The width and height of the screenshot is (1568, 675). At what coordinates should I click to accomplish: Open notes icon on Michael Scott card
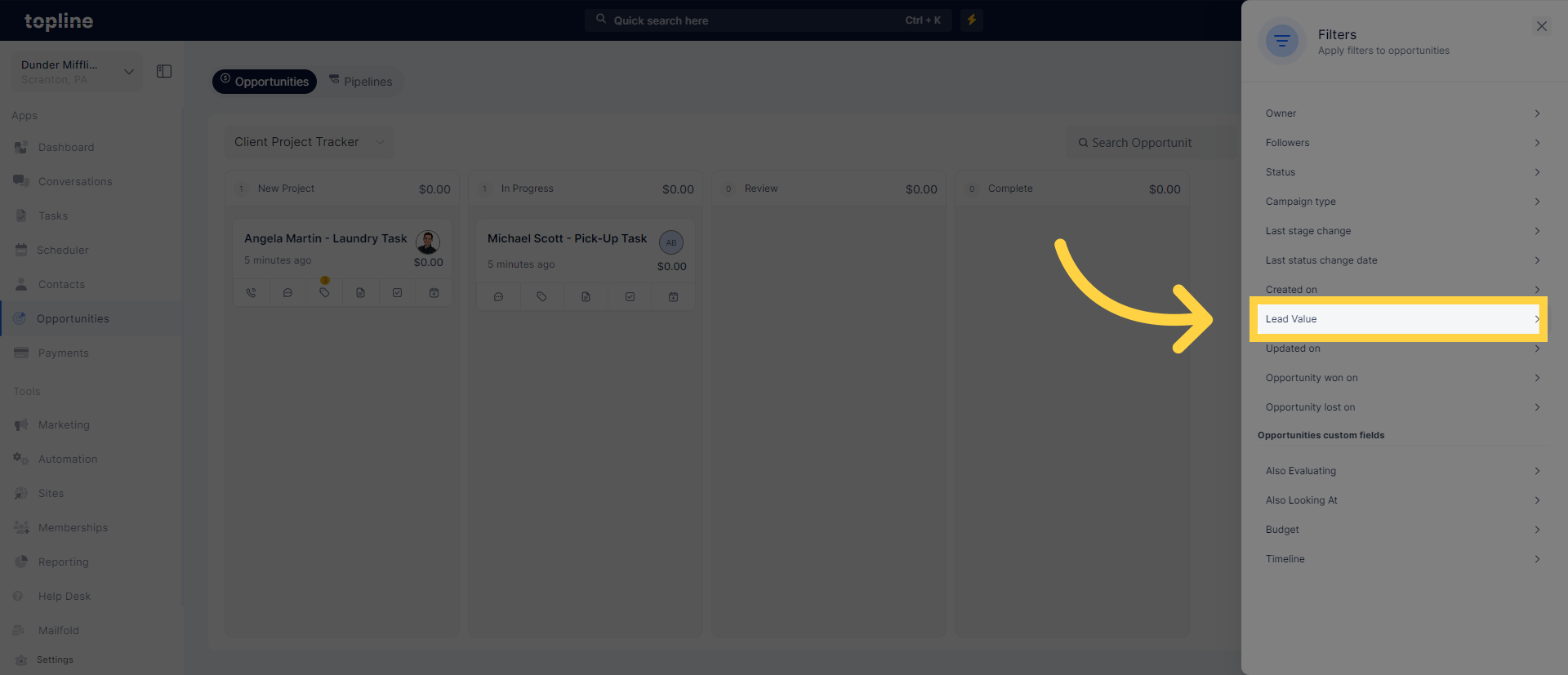tap(586, 297)
